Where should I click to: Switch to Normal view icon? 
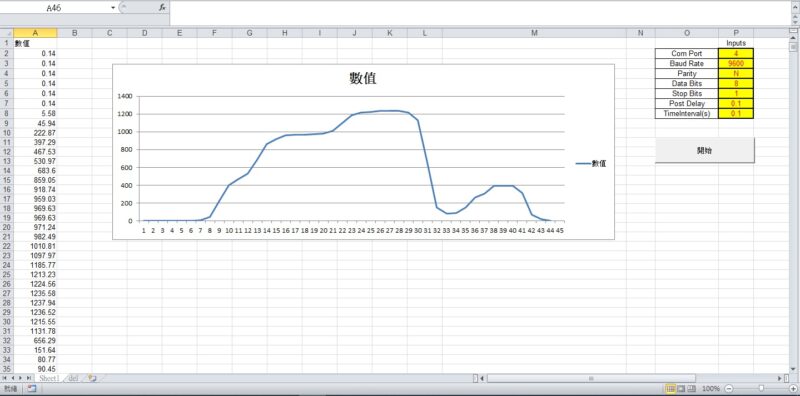click(x=671, y=389)
